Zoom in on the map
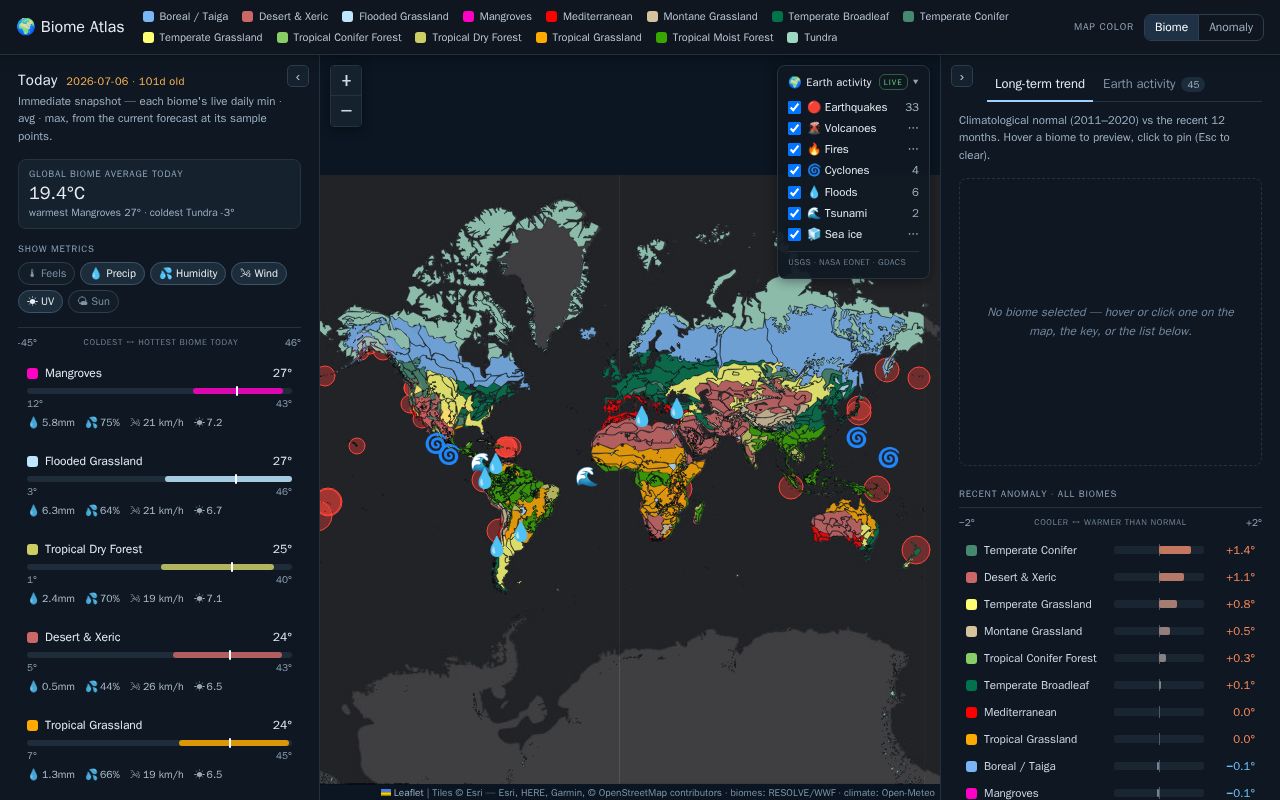Viewport: 1280px width, 800px height. [x=346, y=81]
